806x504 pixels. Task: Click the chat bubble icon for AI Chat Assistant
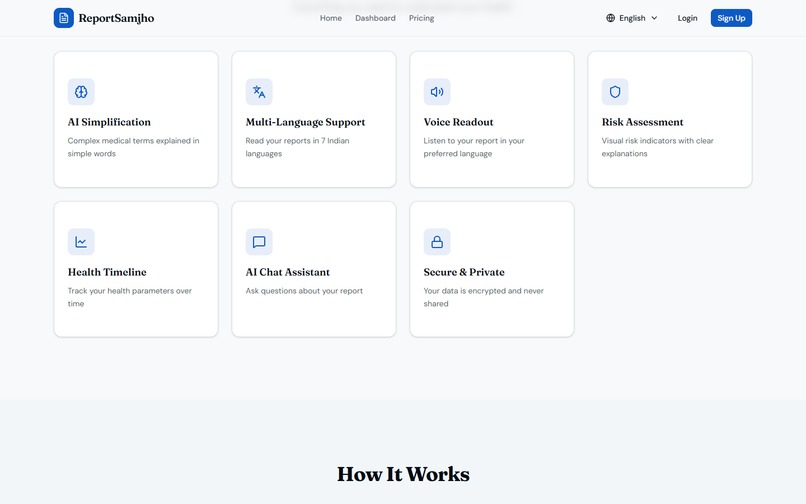(x=259, y=242)
